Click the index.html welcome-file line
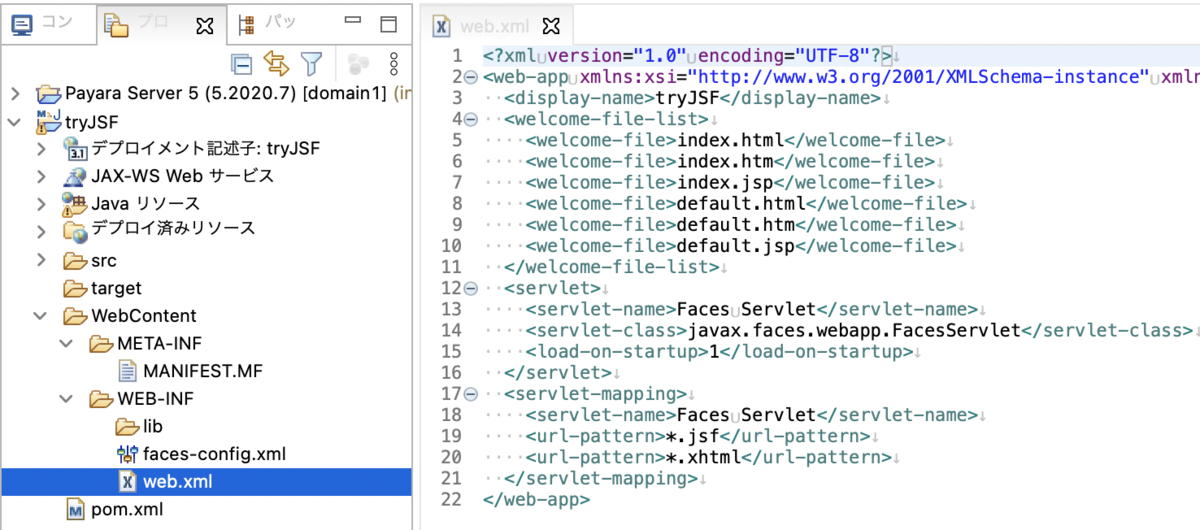The image size is (1200, 530). 734,140
